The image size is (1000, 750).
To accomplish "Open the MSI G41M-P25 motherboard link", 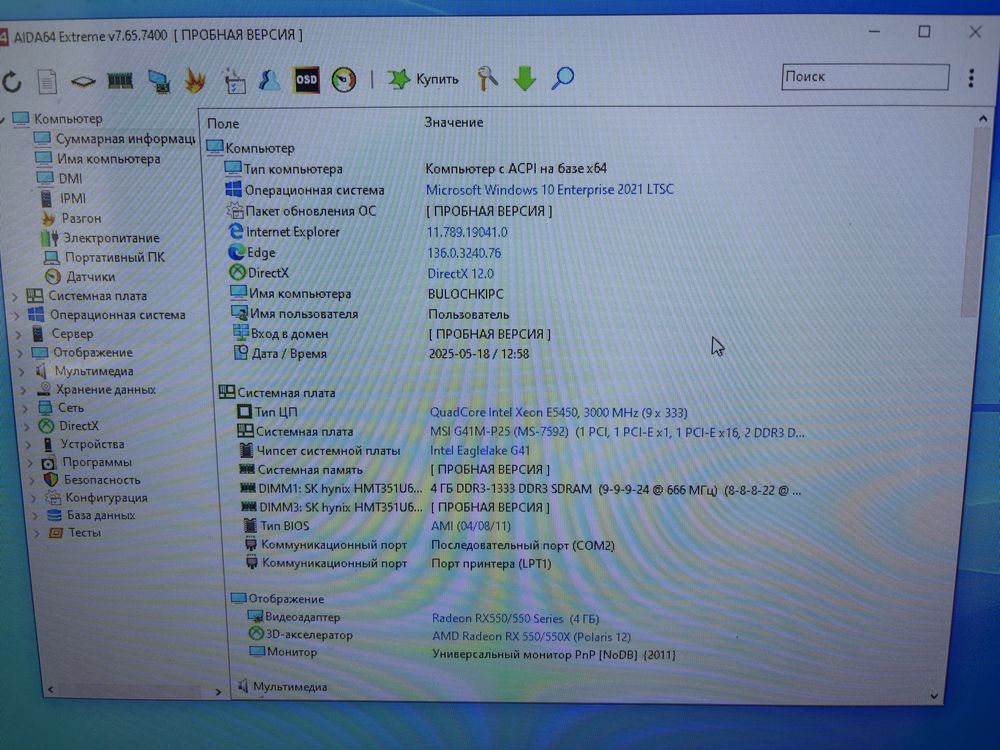I will [617, 432].
